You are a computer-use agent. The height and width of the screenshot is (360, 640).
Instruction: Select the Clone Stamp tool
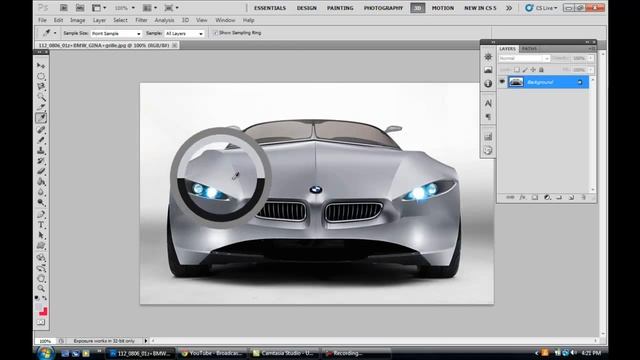[x=41, y=151]
